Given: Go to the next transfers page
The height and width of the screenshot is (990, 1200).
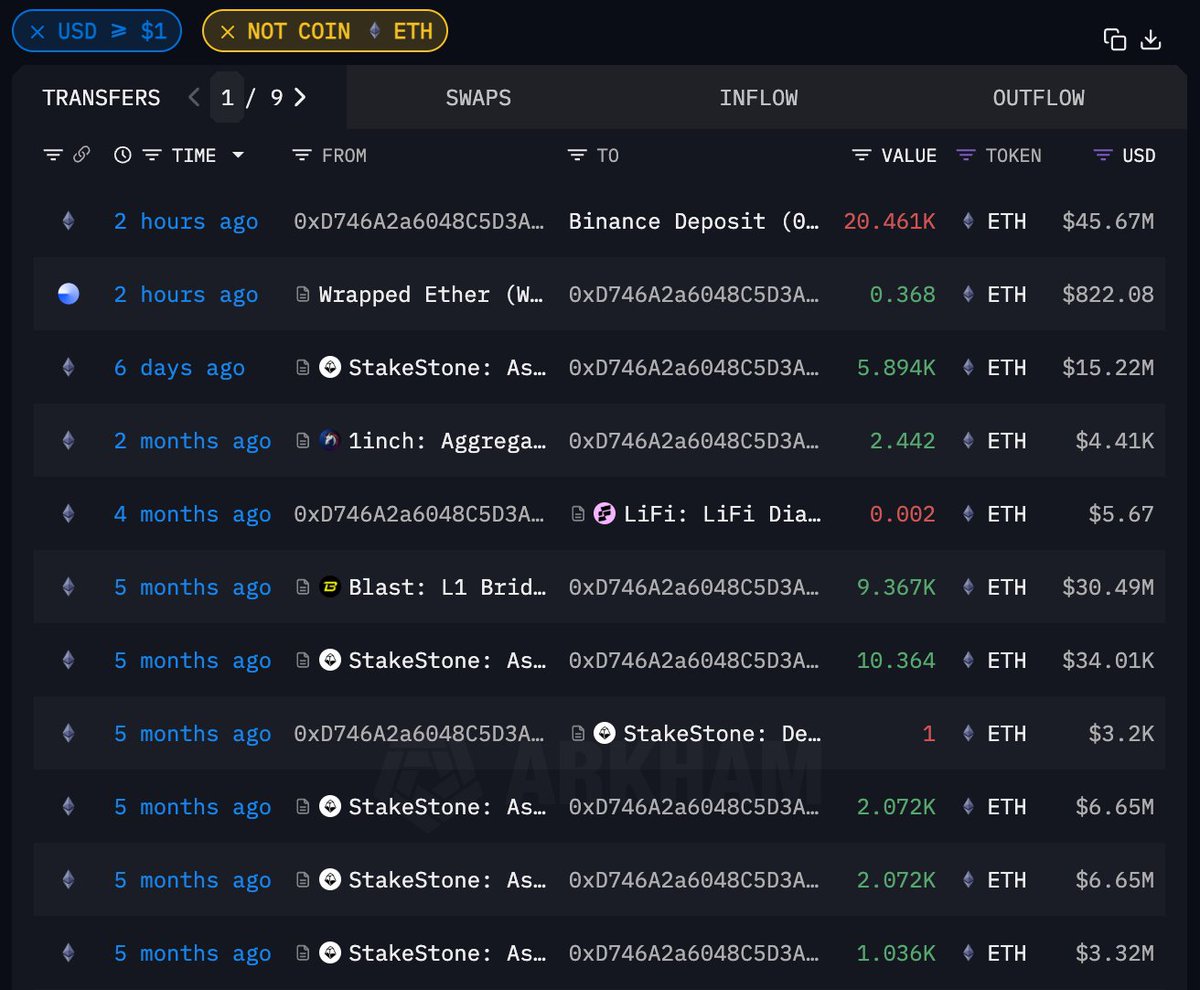Looking at the screenshot, I should coord(300,97).
